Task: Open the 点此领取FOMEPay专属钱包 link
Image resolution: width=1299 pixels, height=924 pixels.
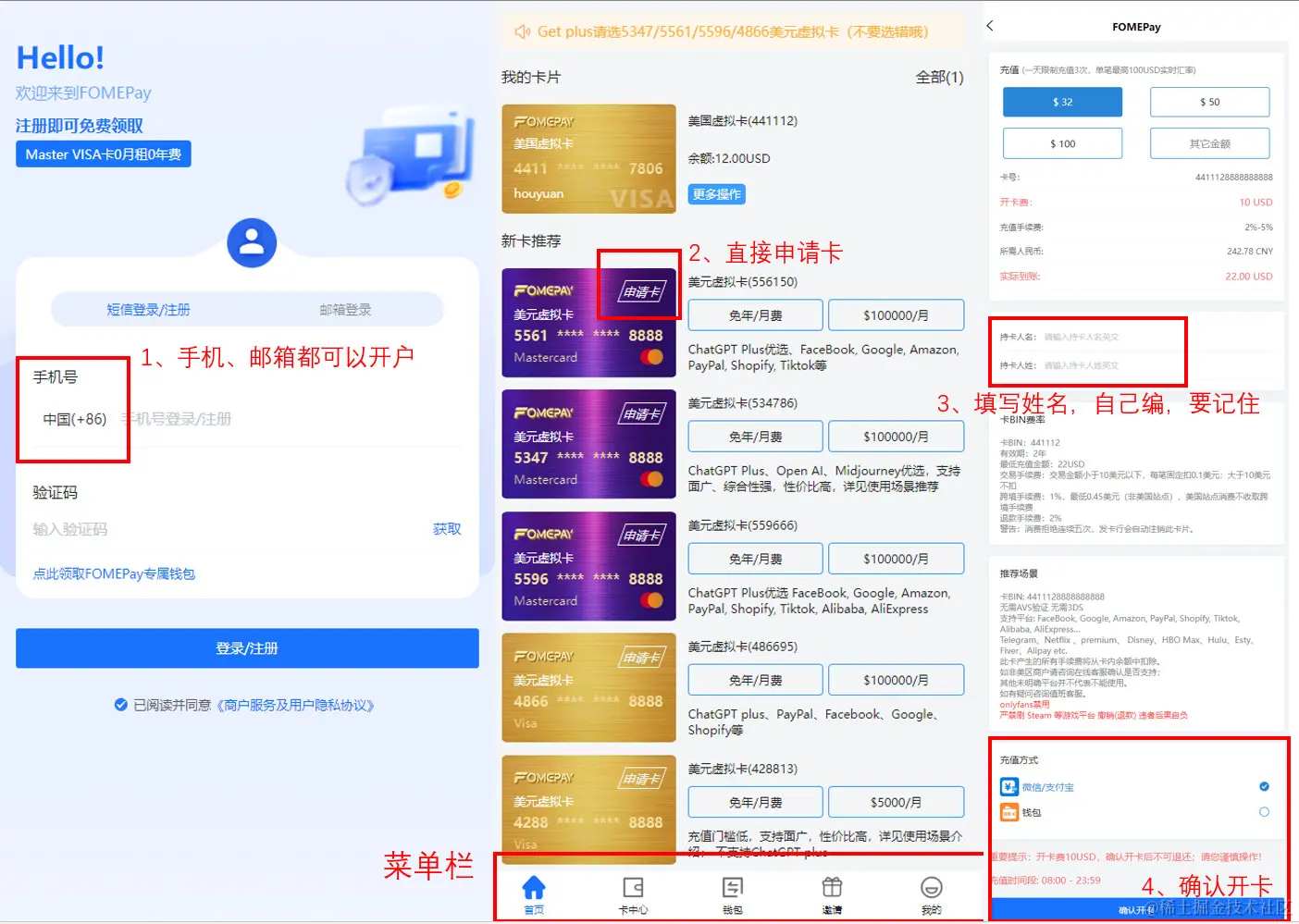Action: click(114, 573)
